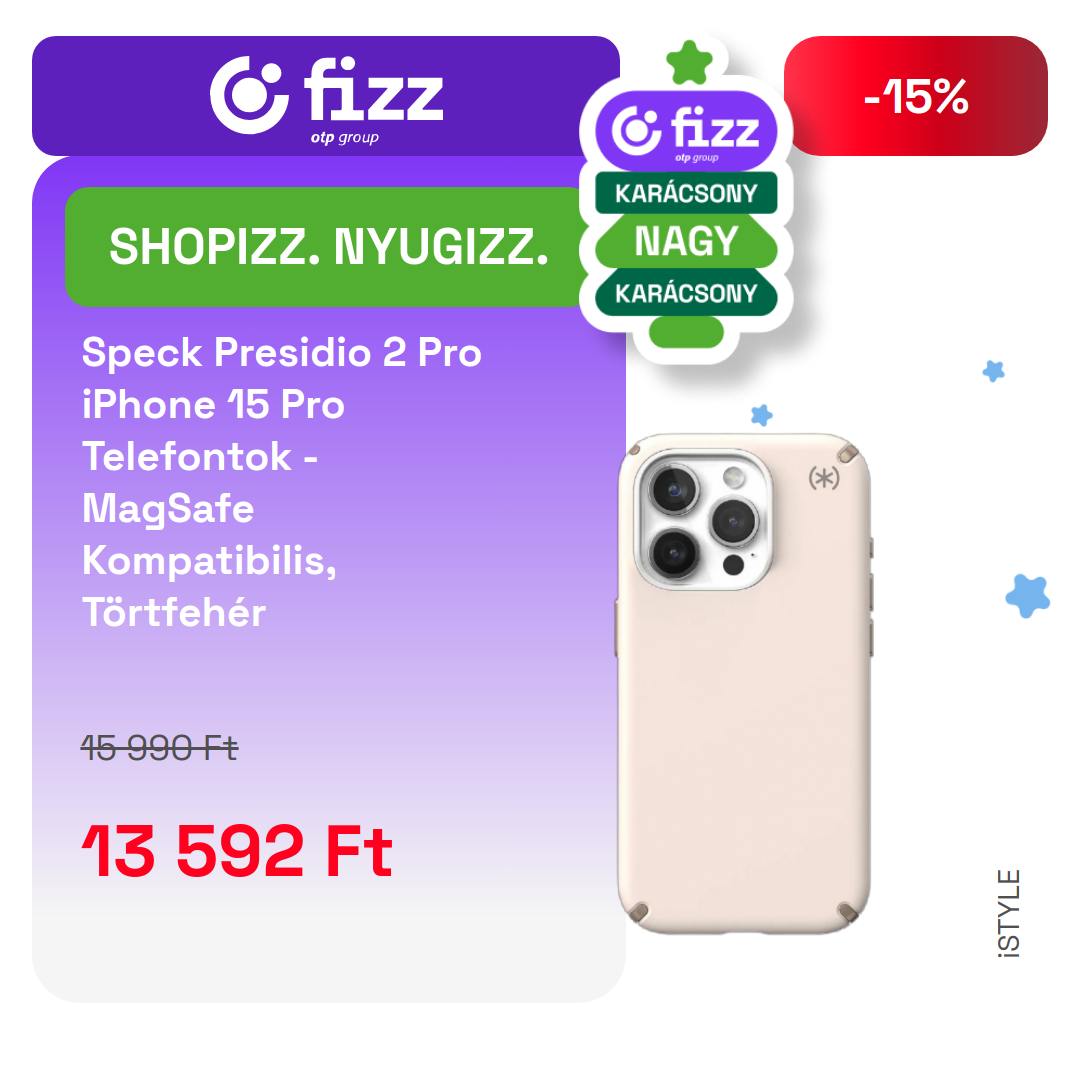
Task: Click the lower KARÁCSONY dark green label
Action: coord(686,293)
